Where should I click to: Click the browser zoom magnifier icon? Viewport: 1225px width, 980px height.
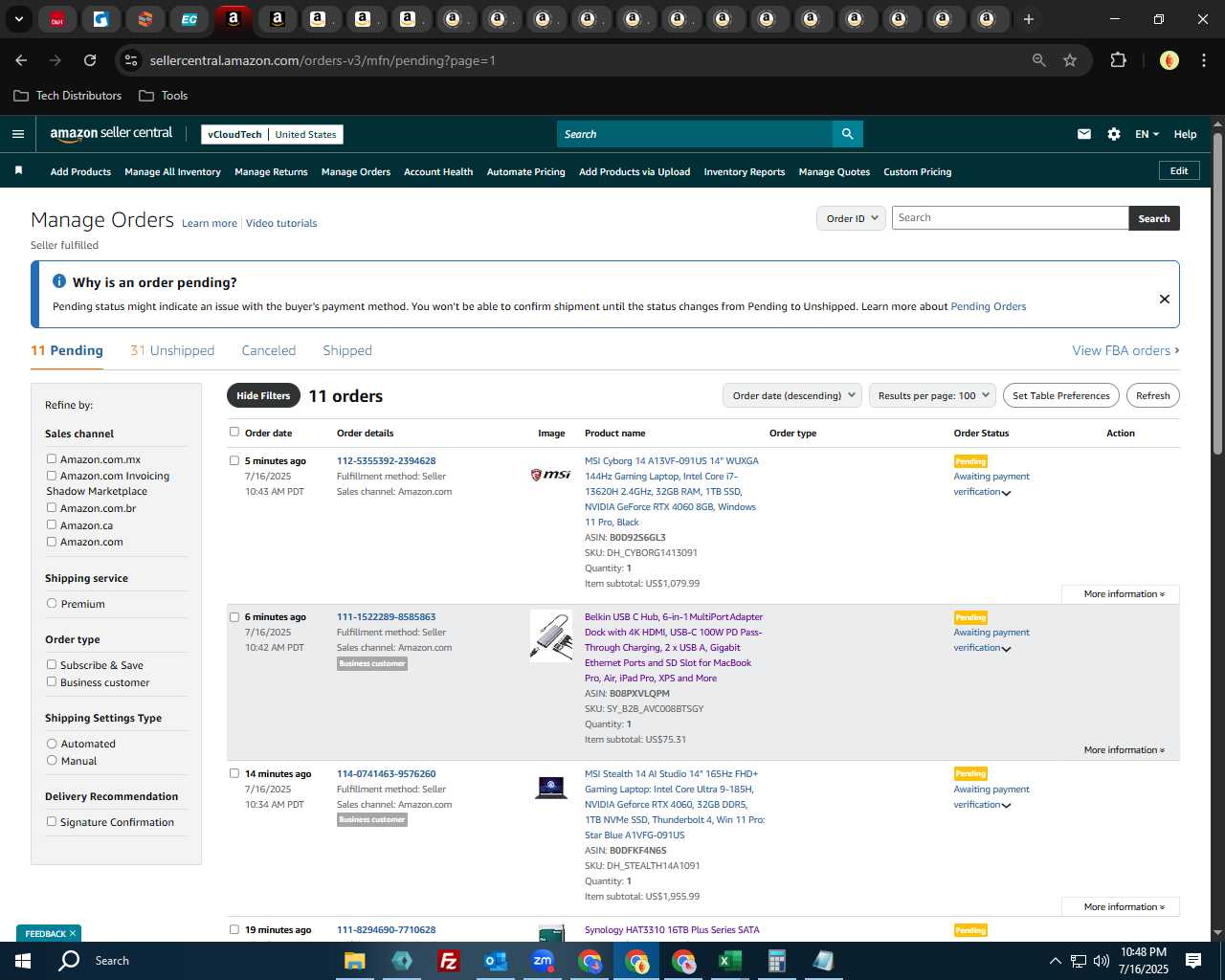(1038, 60)
